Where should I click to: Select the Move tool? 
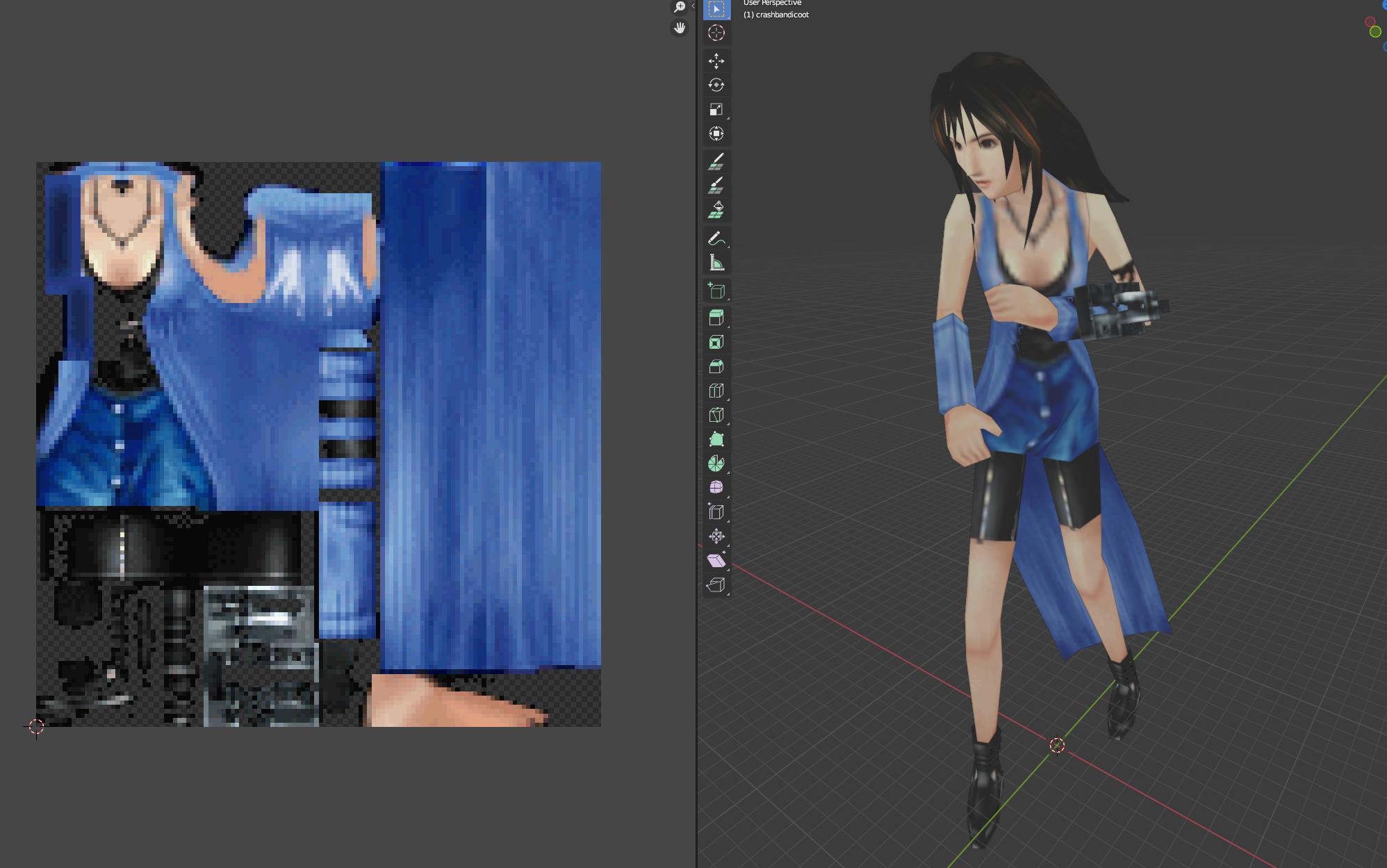pyautogui.click(x=716, y=61)
